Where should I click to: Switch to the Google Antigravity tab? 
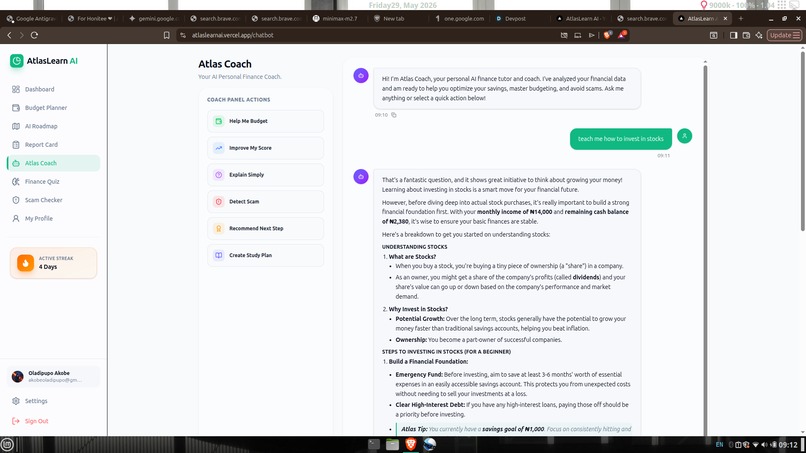(x=31, y=19)
